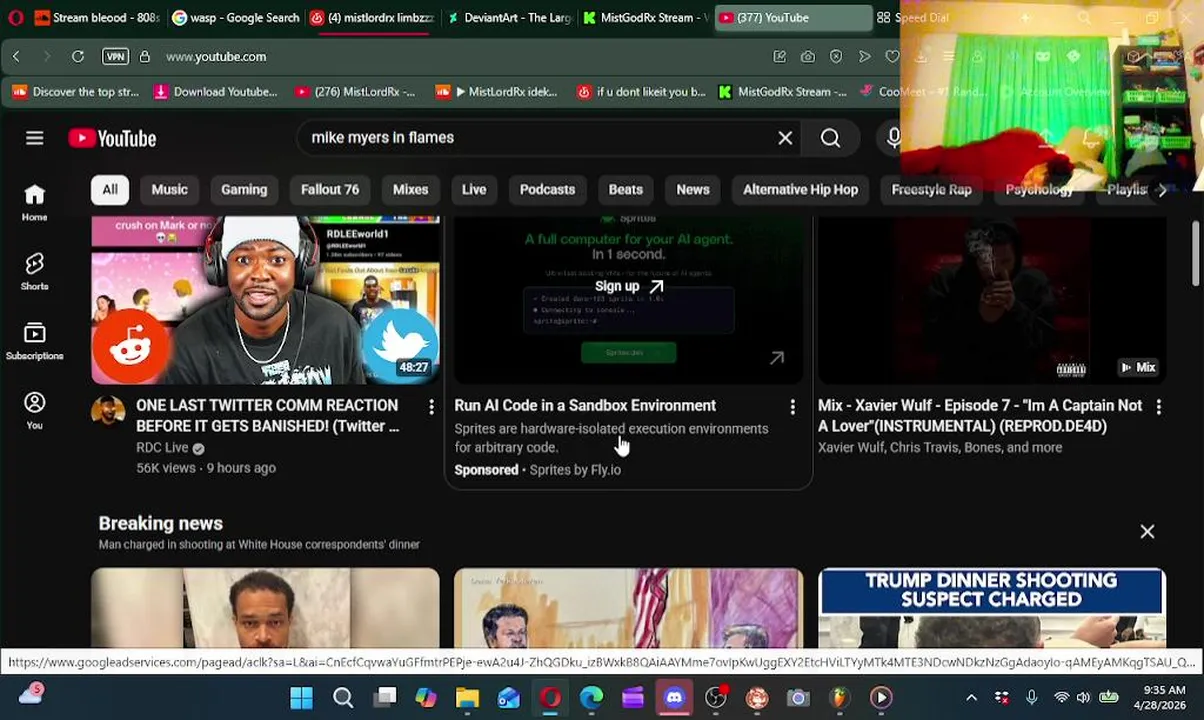Open more options for Sprites ad

point(793,407)
